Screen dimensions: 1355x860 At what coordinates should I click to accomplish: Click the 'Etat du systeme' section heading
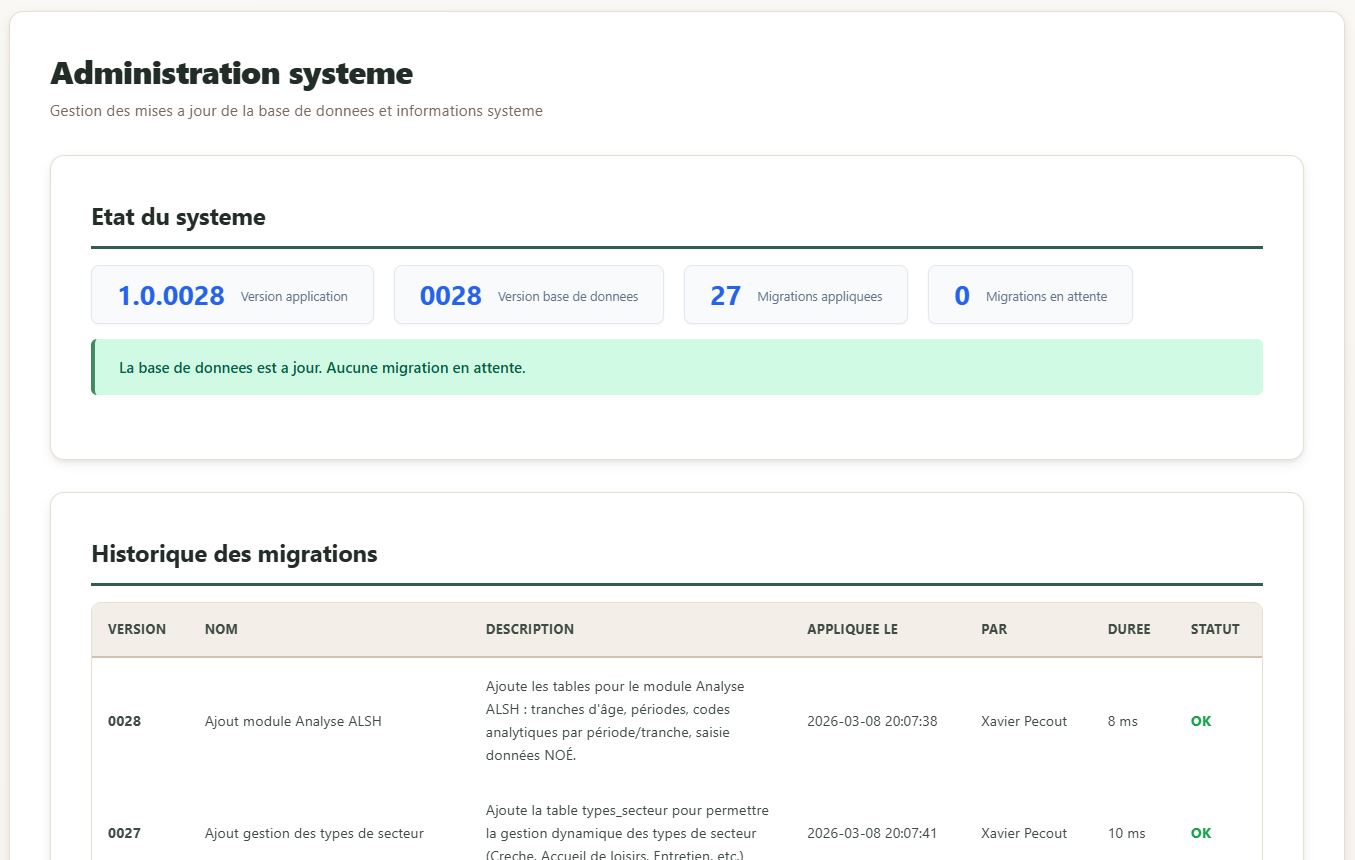[178, 217]
